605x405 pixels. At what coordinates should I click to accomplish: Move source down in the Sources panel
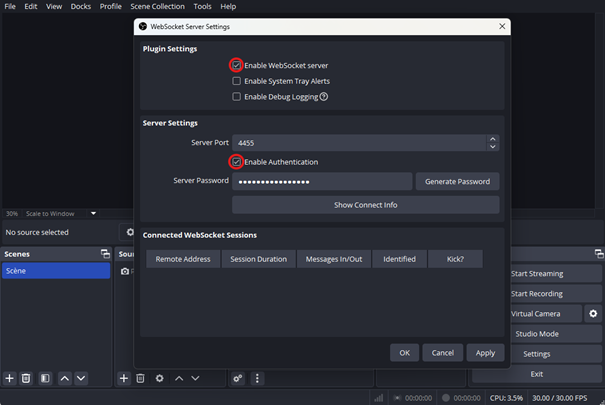pyautogui.click(x=195, y=378)
